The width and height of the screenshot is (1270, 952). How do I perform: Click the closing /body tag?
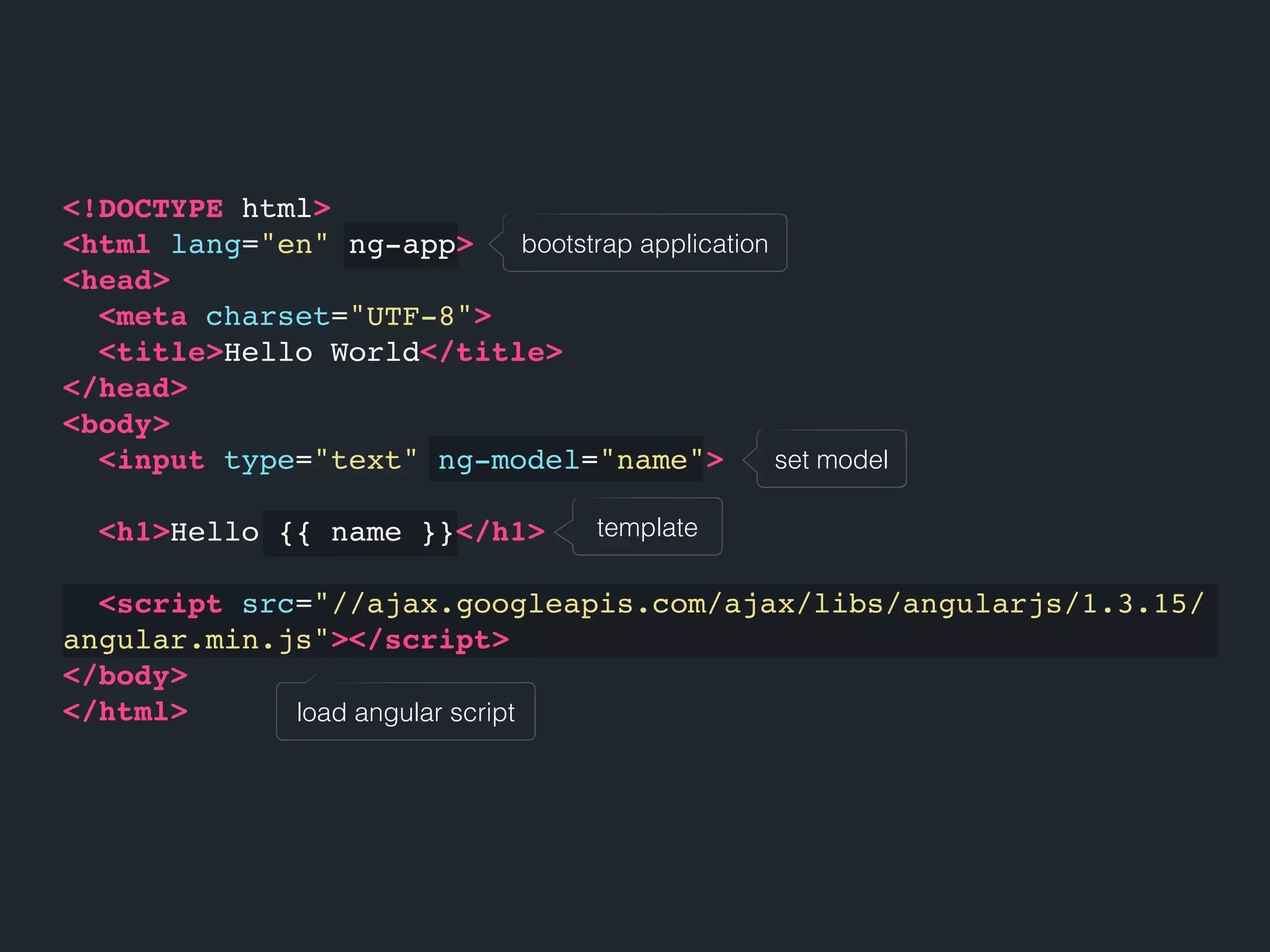(125, 676)
